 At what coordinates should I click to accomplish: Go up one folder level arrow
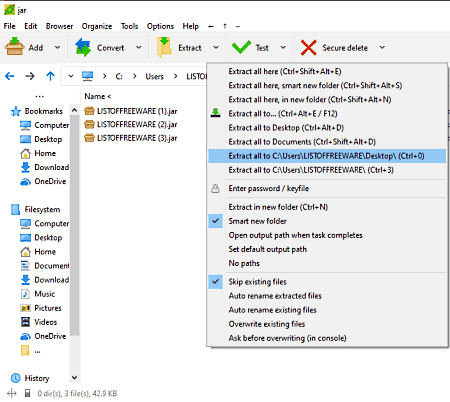pyautogui.click(x=50, y=76)
